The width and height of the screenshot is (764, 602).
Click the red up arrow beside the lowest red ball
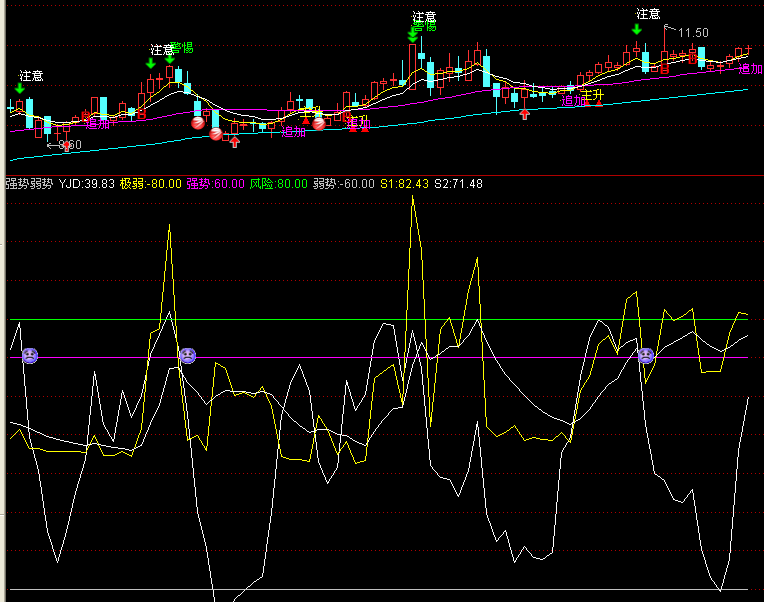[235, 142]
